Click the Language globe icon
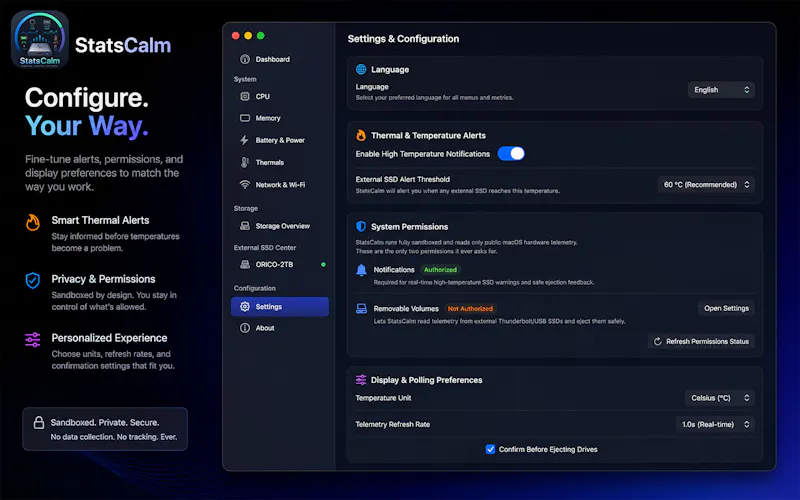 (x=361, y=69)
